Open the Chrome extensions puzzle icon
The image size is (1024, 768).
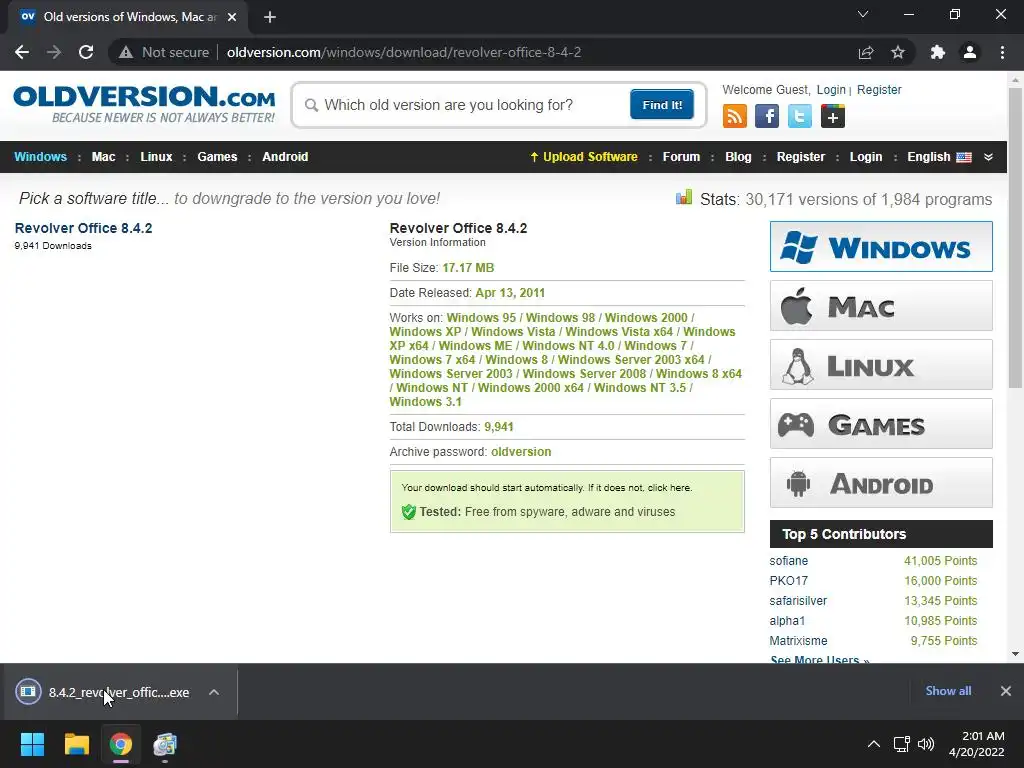[938, 52]
